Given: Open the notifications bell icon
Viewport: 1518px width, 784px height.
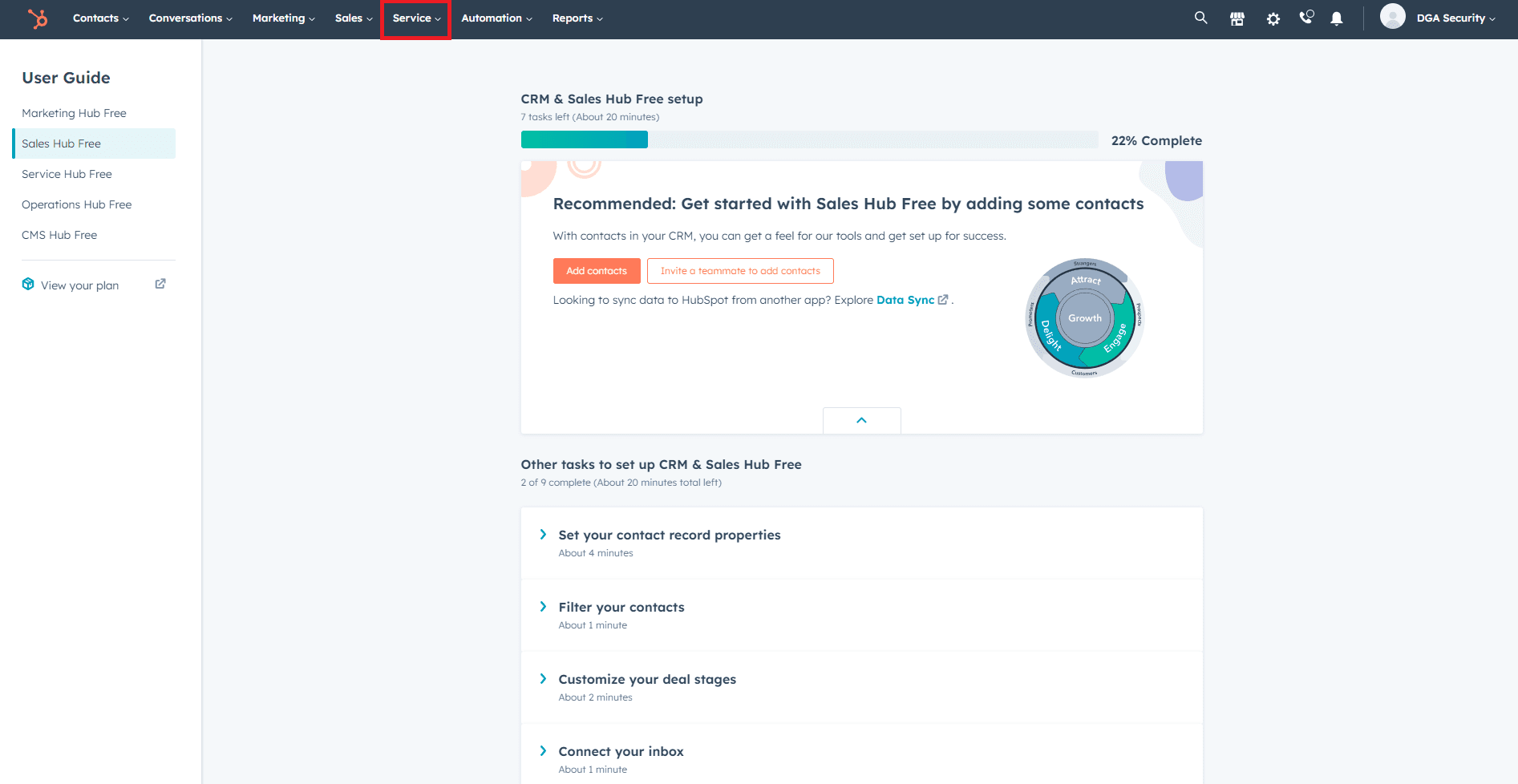Looking at the screenshot, I should click(1337, 18).
